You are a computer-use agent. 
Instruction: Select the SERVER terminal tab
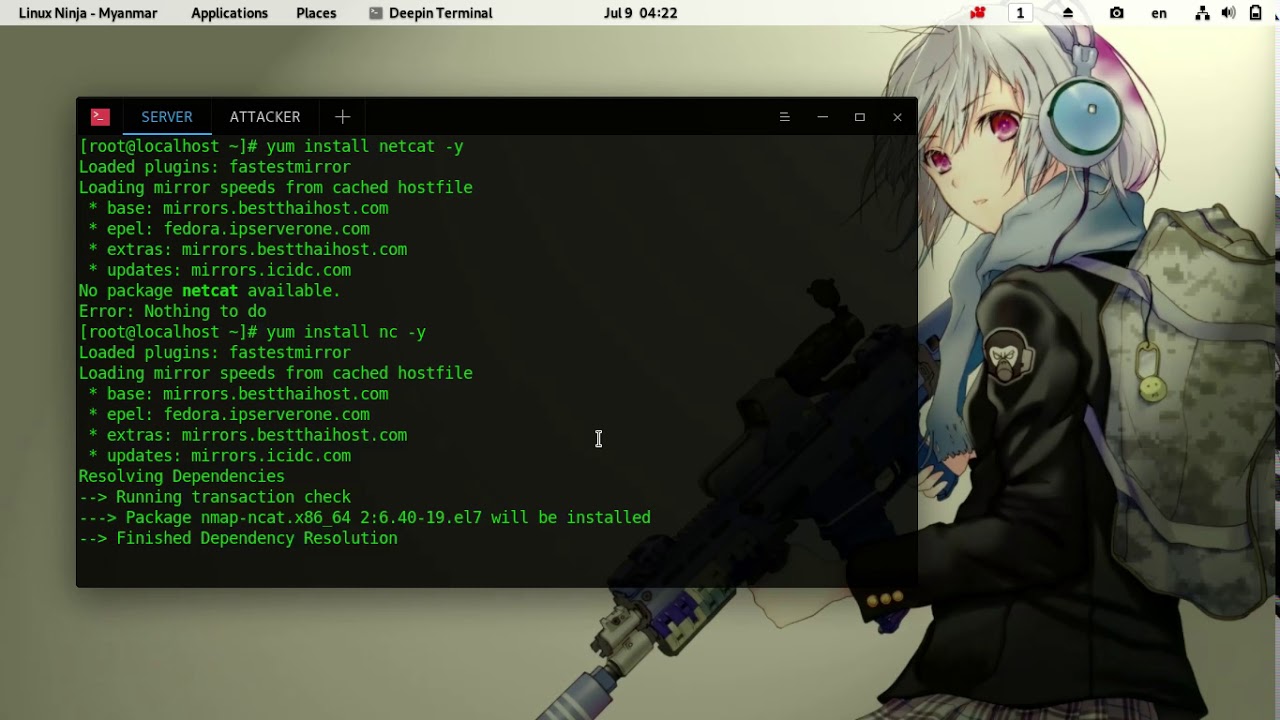point(167,117)
